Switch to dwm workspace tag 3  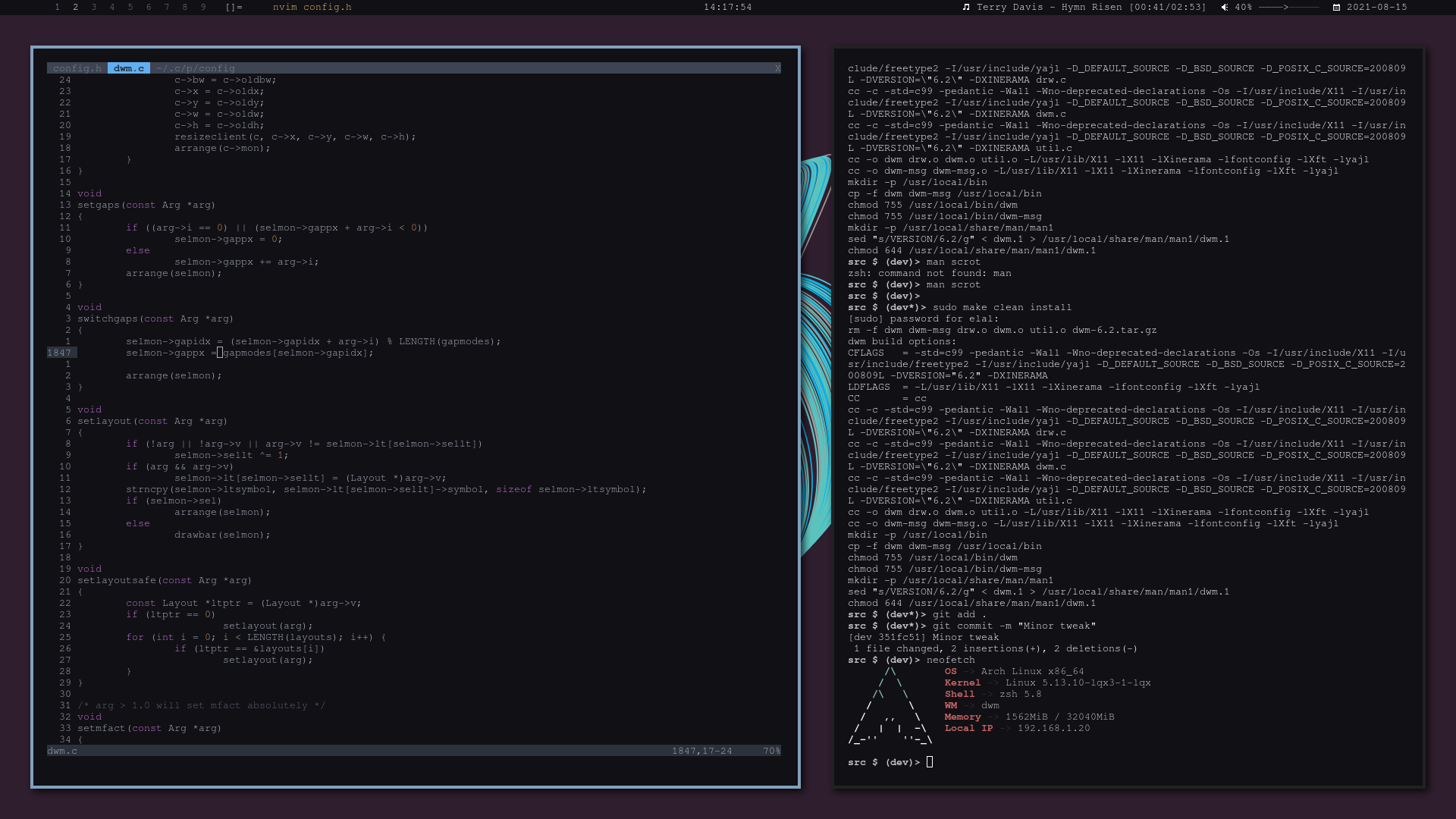point(93,7)
